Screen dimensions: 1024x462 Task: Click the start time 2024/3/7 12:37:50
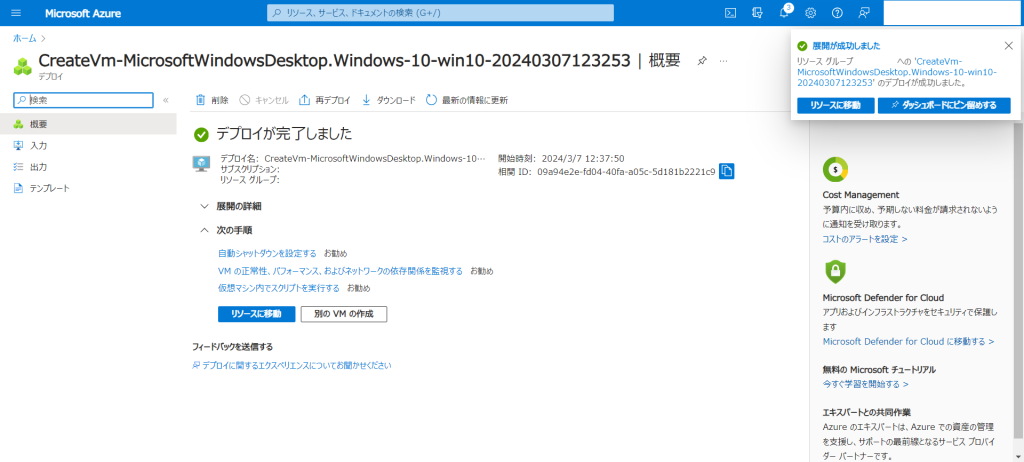[581, 158]
